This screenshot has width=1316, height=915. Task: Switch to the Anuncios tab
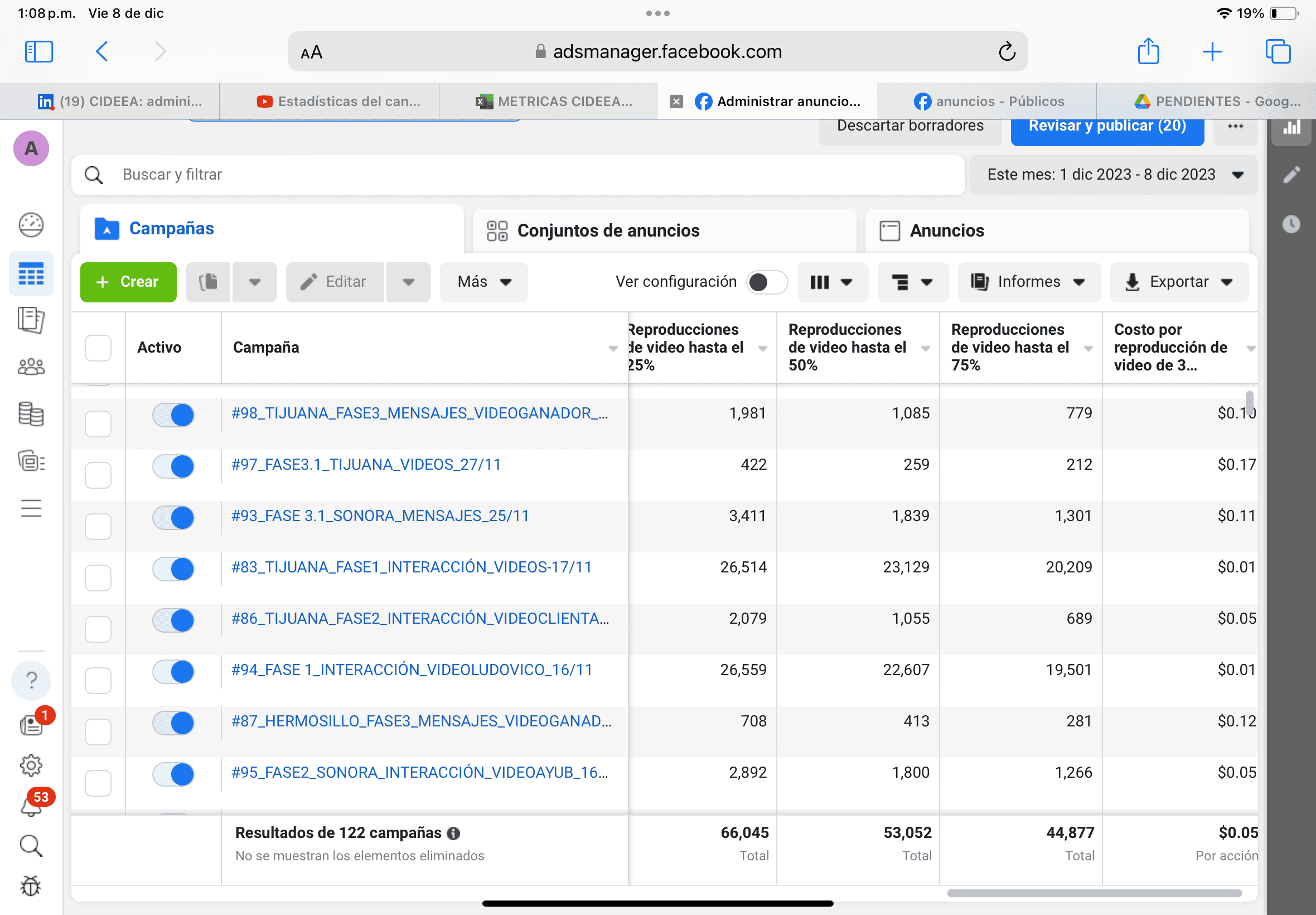[x=946, y=230]
